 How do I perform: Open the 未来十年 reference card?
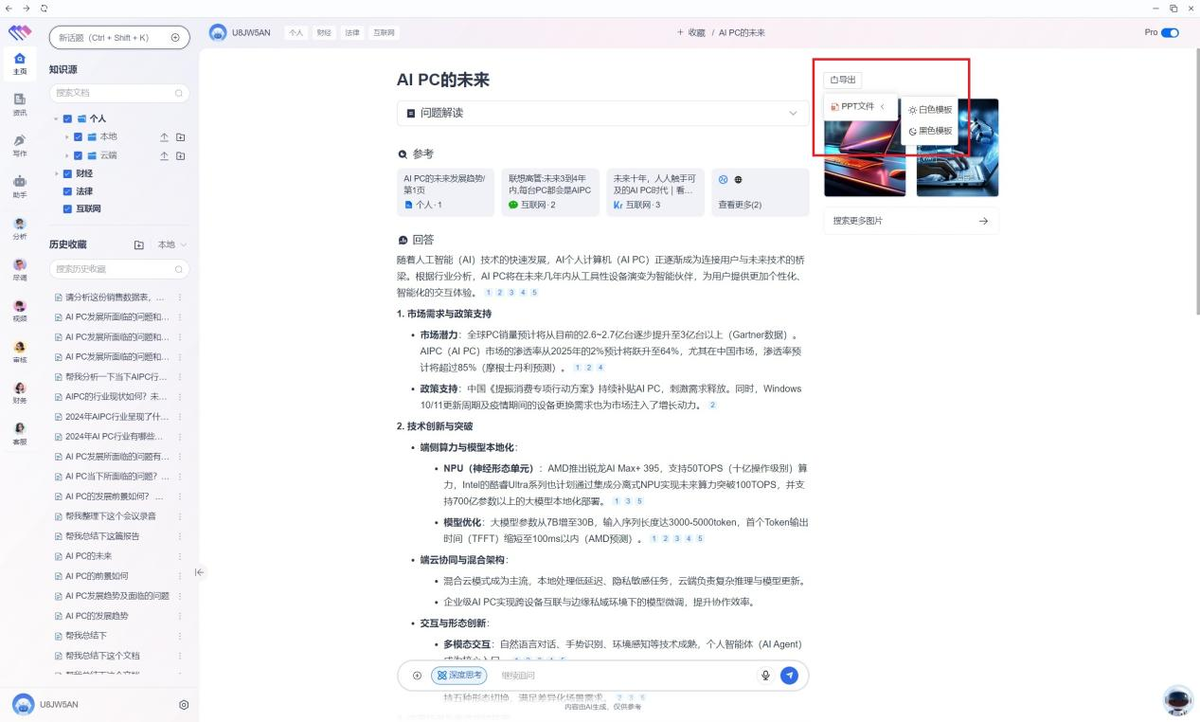point(655,192)
